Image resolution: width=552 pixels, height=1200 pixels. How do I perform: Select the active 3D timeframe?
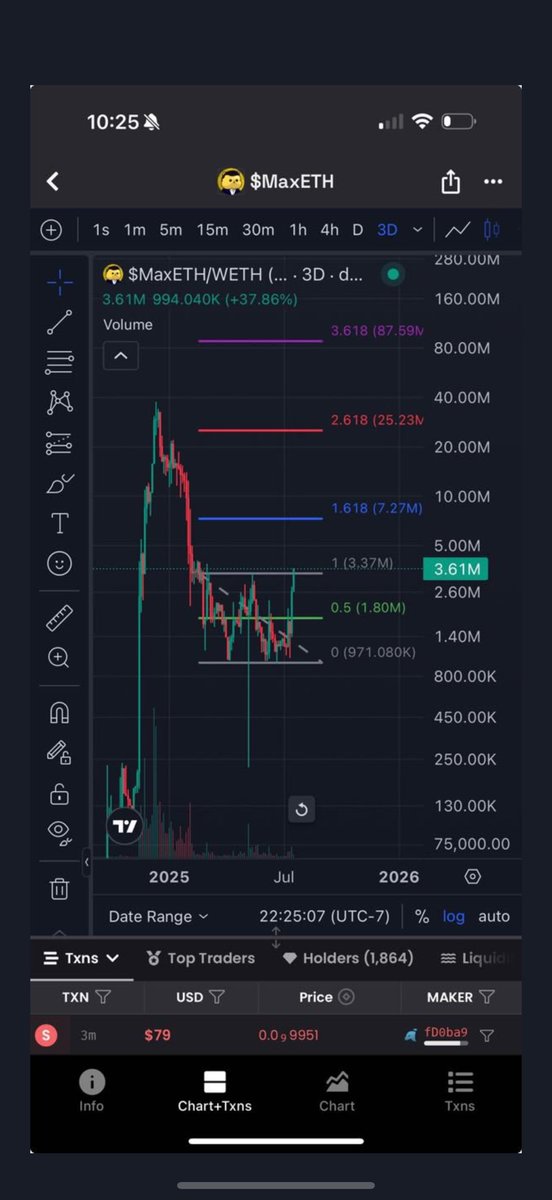click(x=387, y=230)
